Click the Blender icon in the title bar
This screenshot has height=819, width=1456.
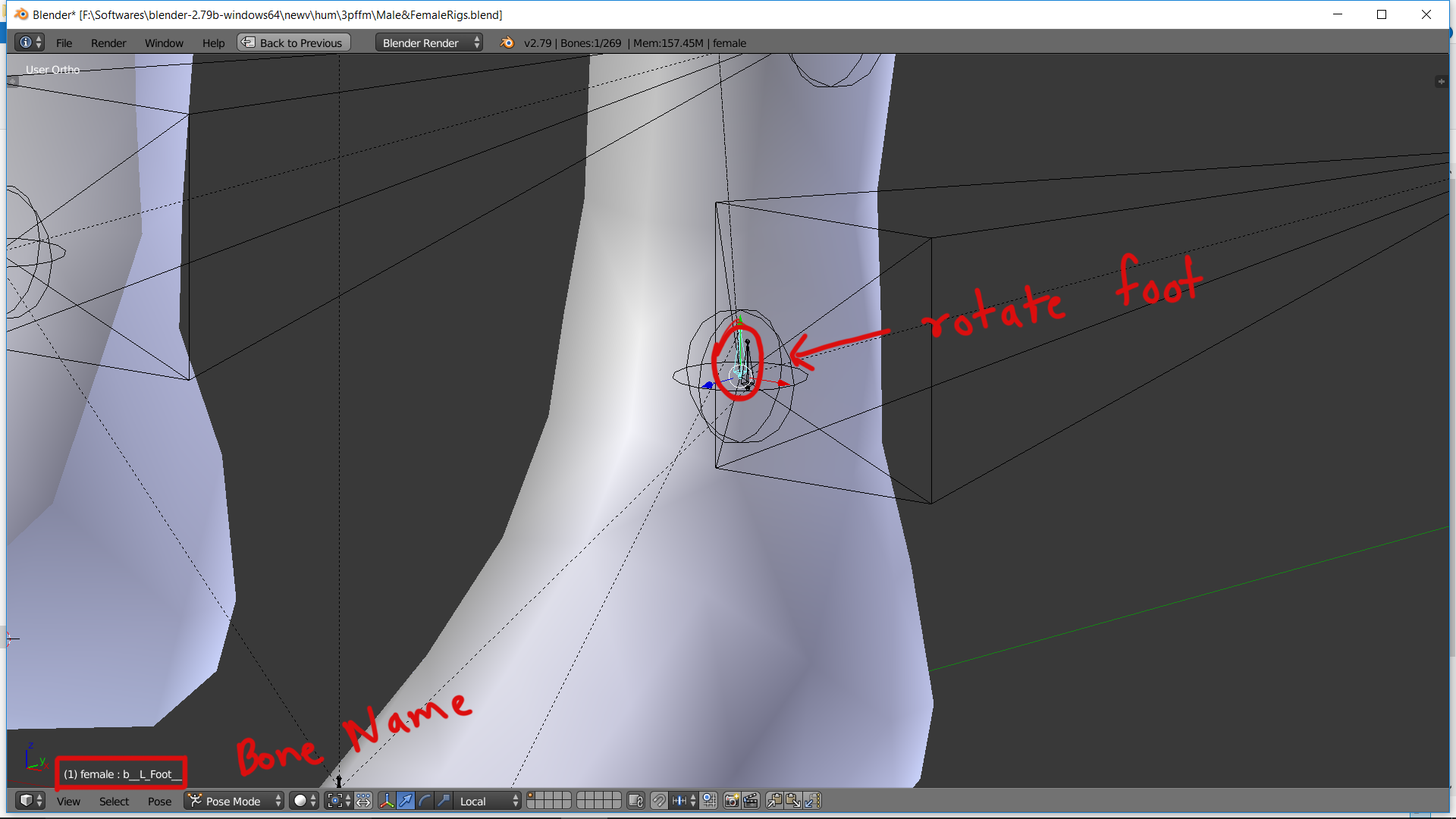[x=20, y=14]
